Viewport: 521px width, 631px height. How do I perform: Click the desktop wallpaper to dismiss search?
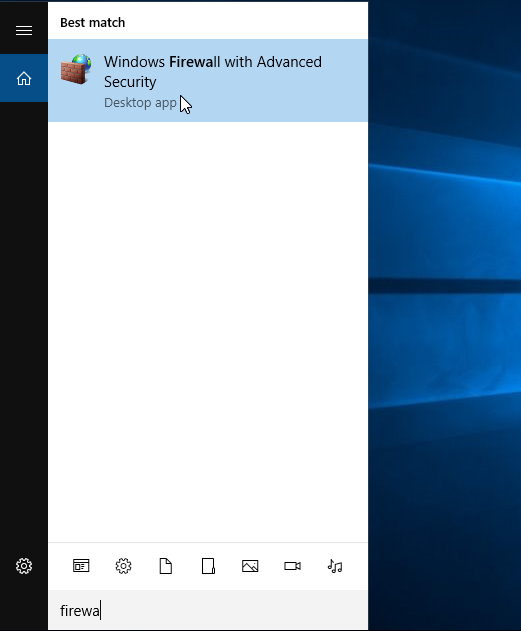(x=445, y=314)
